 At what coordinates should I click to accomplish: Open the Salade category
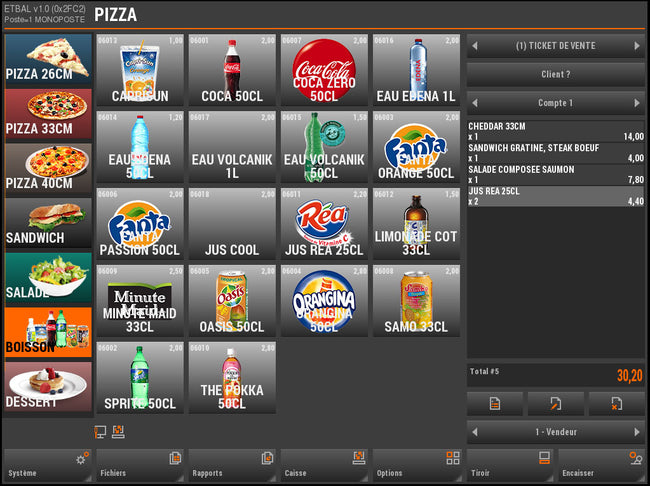[x=48, y=277]
